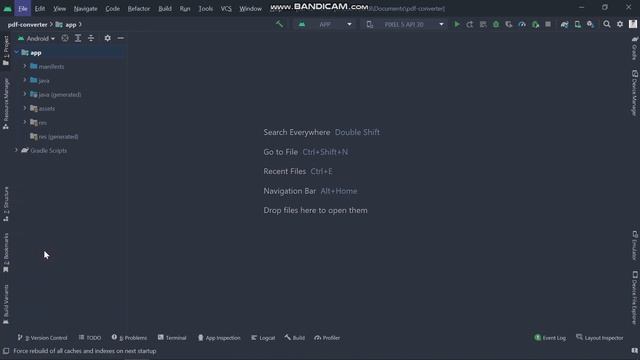Open the Navigate menu
Image resolution: width=640 pixels, height=360 pixels.
[x=85, y=9]
